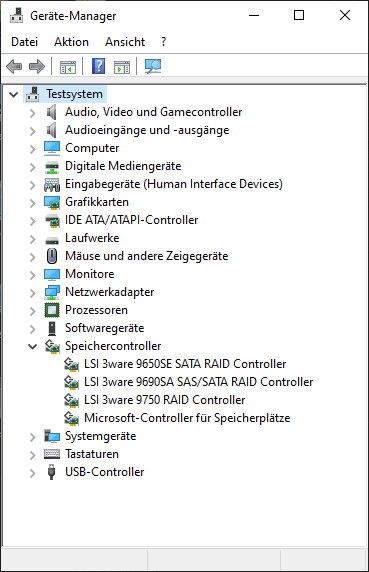Click the Prozessoren chip icon
The height and width of the screenshot is (572, 369).
click(52, 310)
